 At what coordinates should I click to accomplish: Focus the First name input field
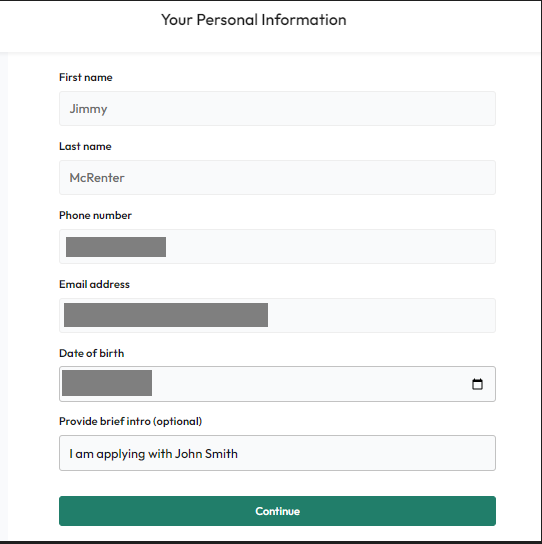(277, 109)
